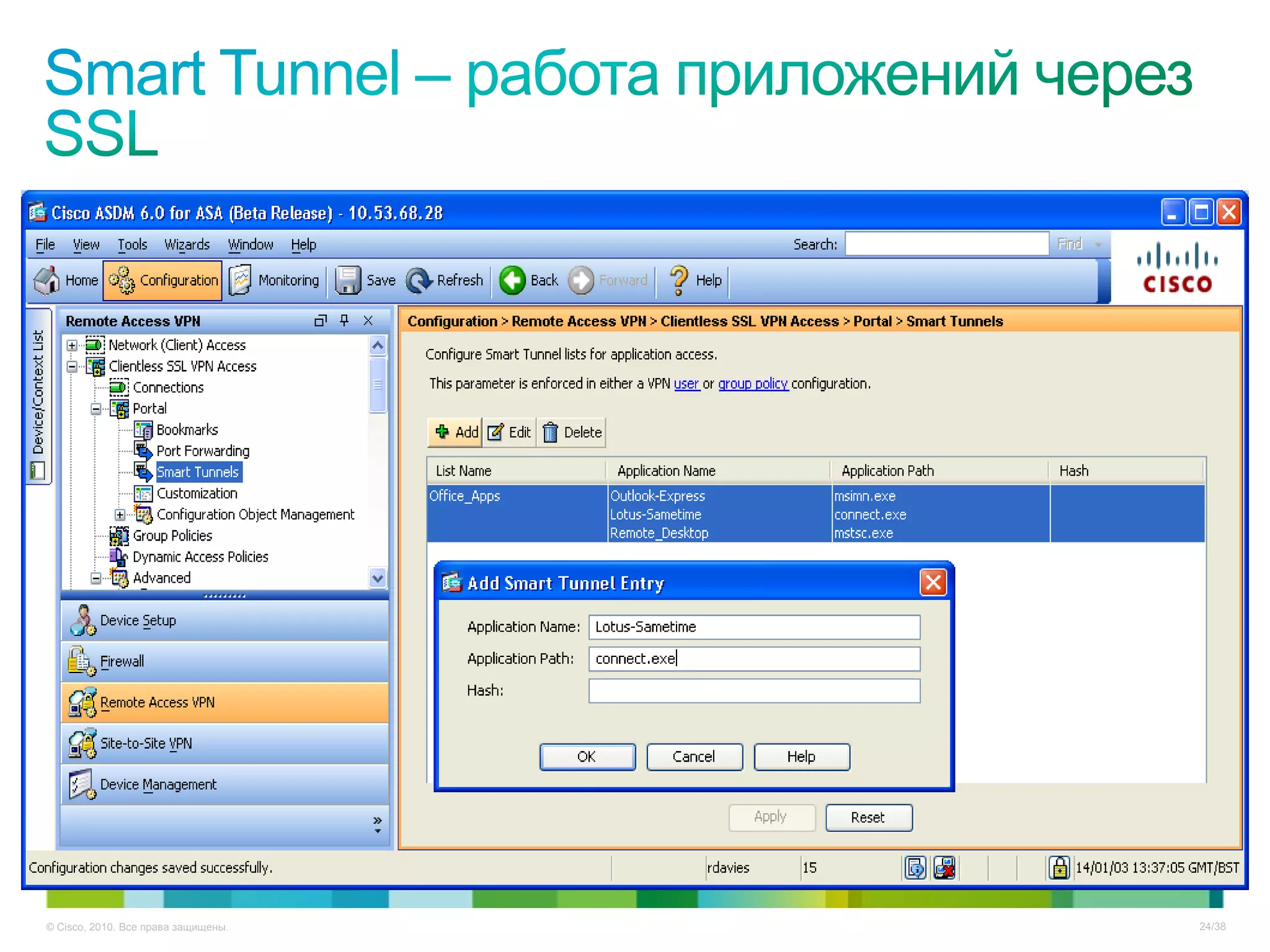Expand Configuration Object Management node
Viewport: 1270px width, 952px height.
tap(120, 515)
